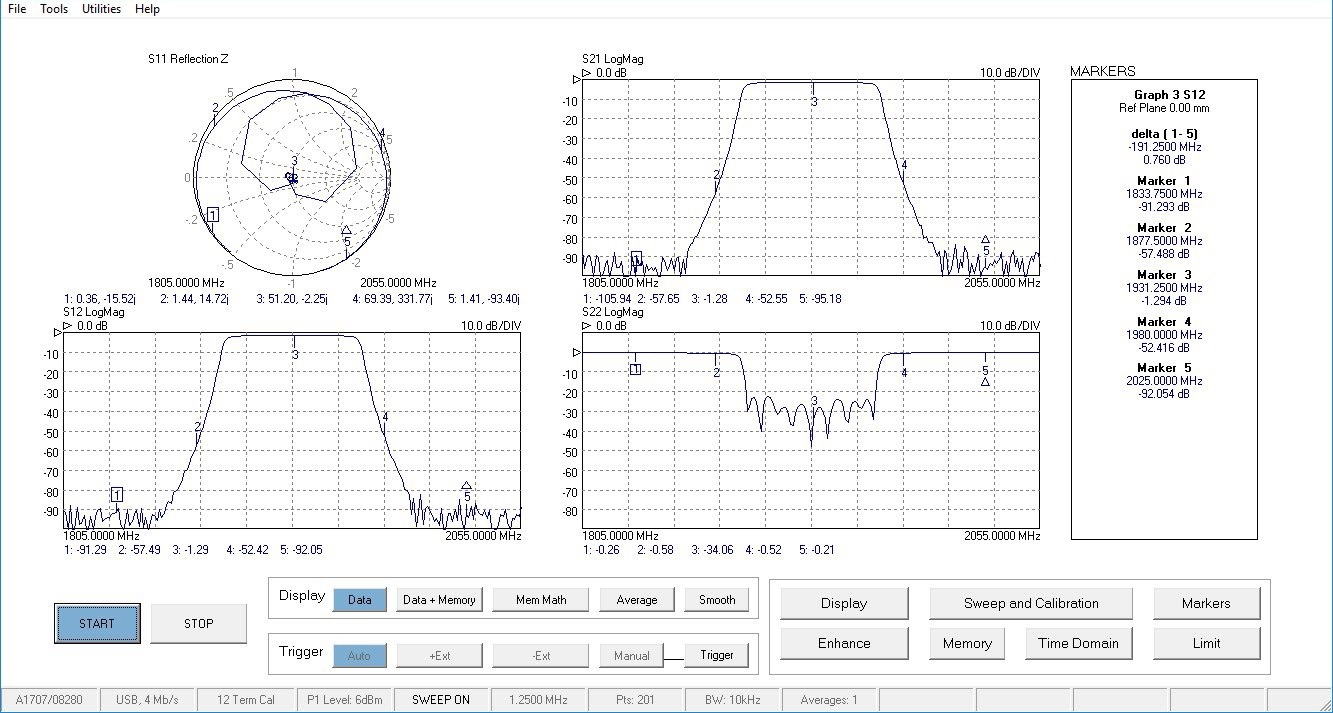1333x713 pixels.
Task: Click marker 3 on S21 LogMag passband
Action: tap(814, 101)
